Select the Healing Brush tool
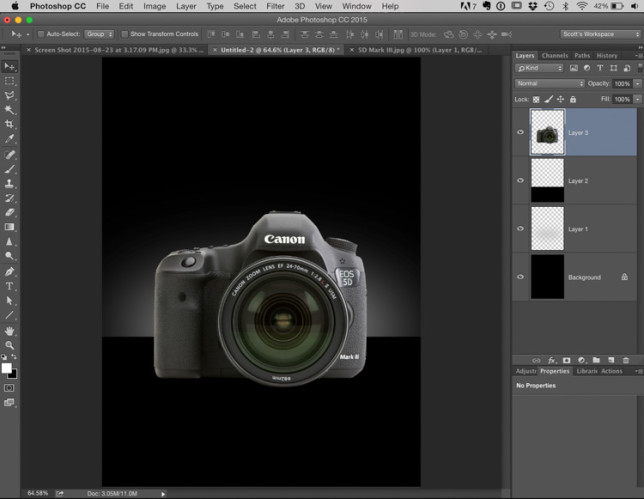The image size is (644, 499). click(x=9, y=155)
